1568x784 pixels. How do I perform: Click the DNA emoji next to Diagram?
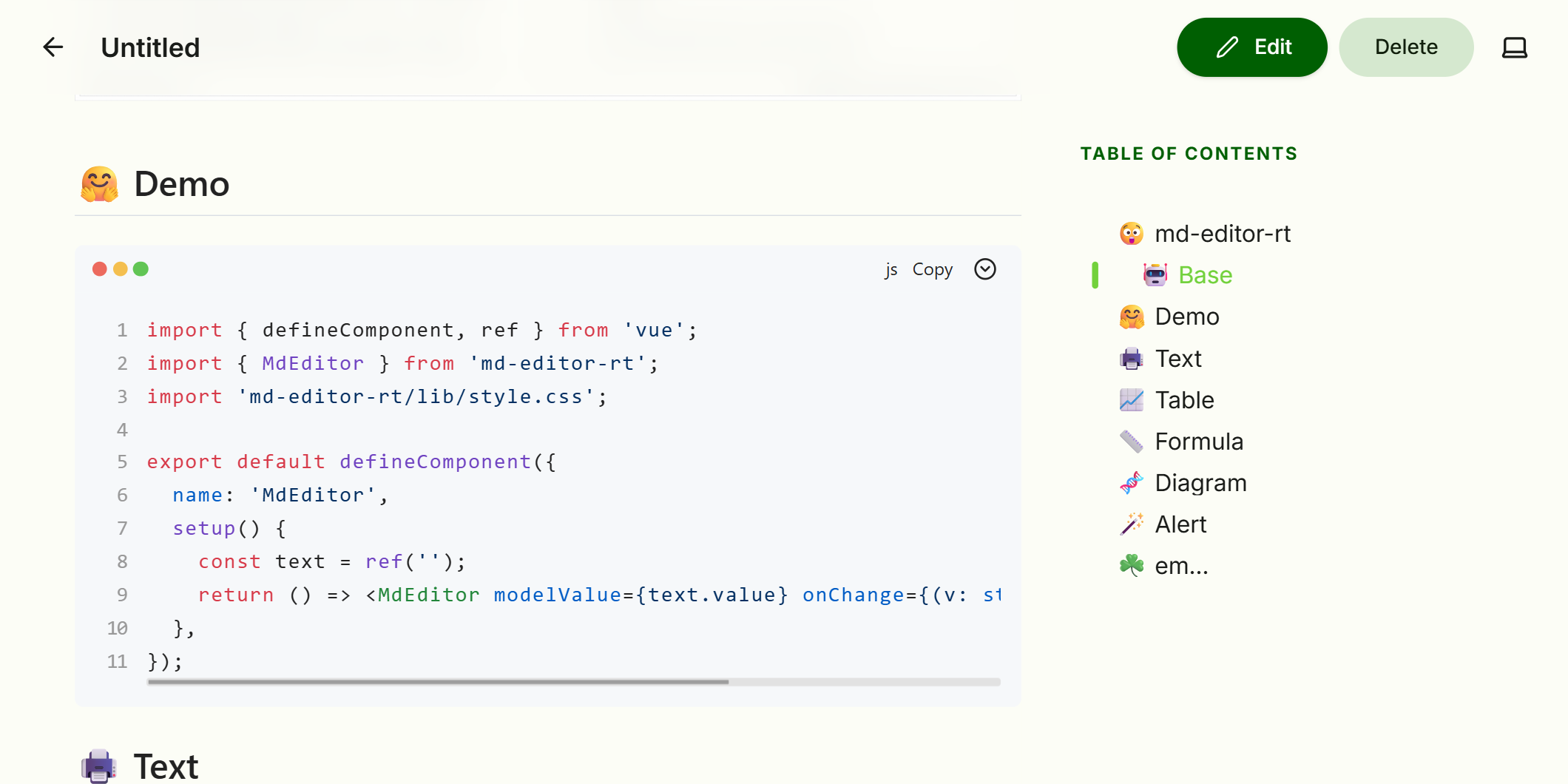[1131, 483]
